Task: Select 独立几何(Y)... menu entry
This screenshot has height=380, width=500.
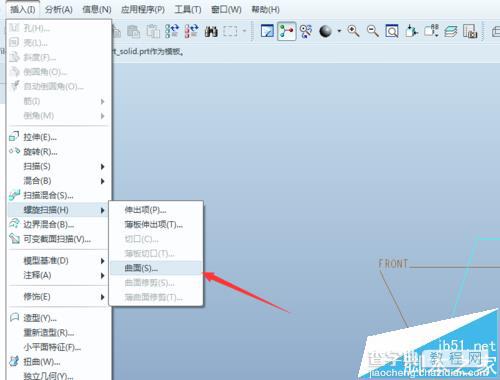Action: (58, 376)
